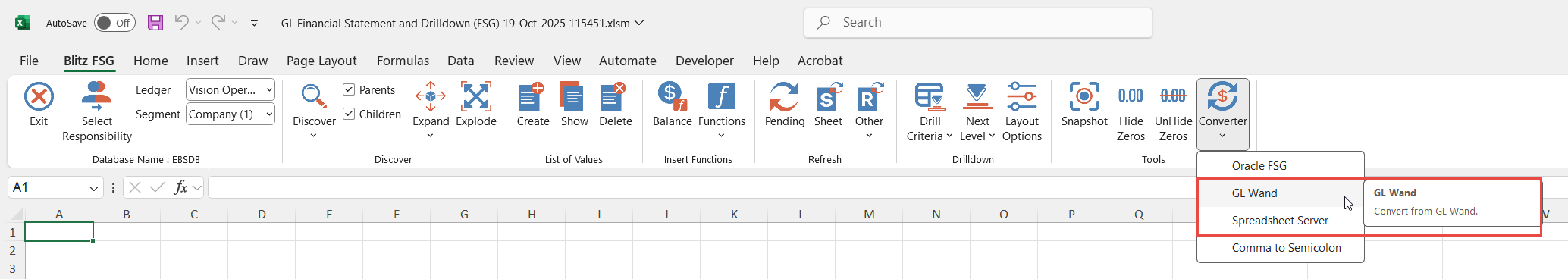
Task: Choose Oracle FSG from Converter menu
Action: tap(1280, 165)
